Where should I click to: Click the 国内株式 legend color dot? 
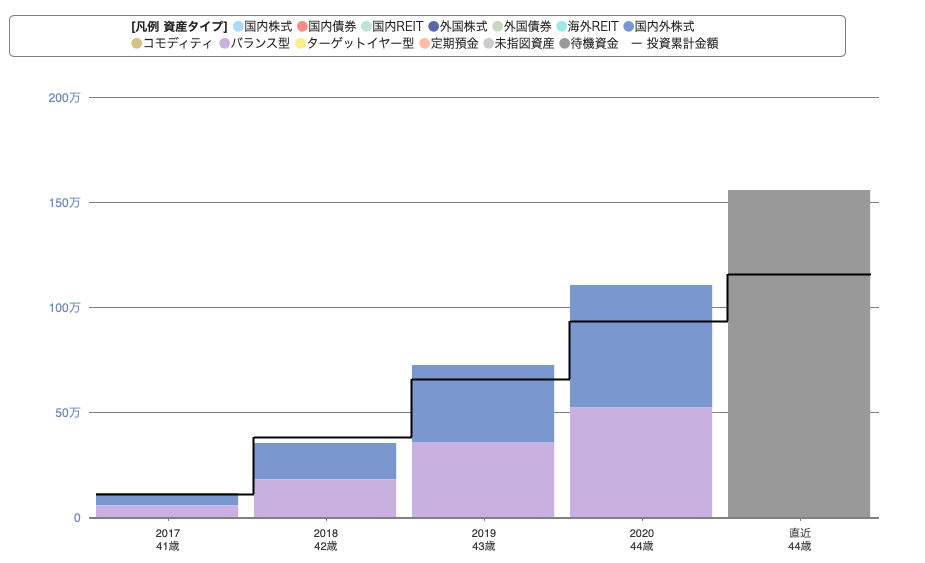238,27
